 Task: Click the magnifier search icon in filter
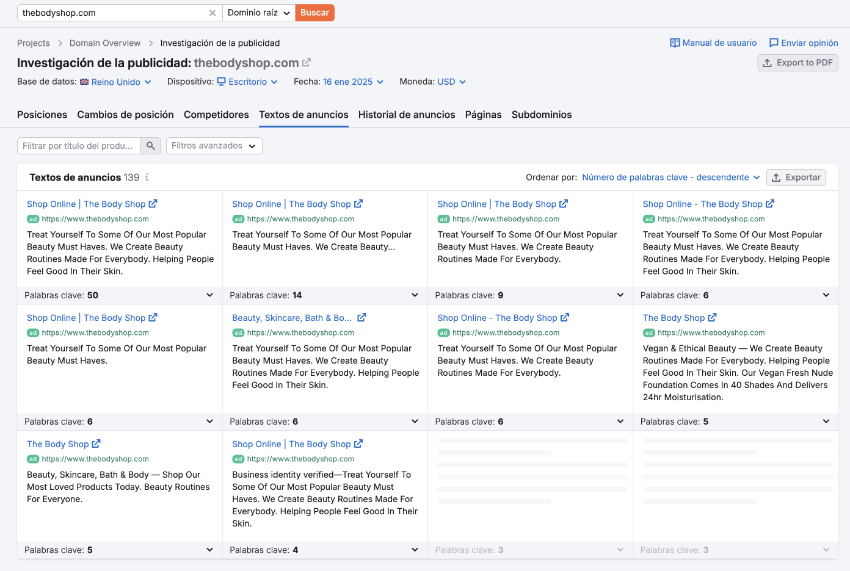[x=151, y=146]
